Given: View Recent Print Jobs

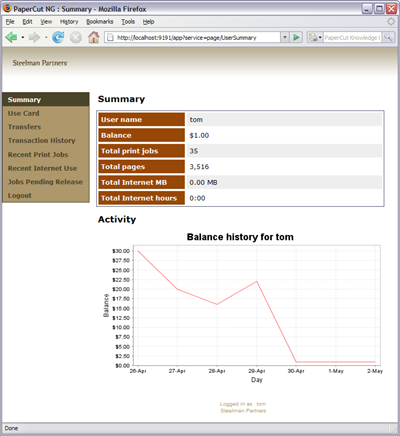Looking at the screenshot, I should click(38, 155).
